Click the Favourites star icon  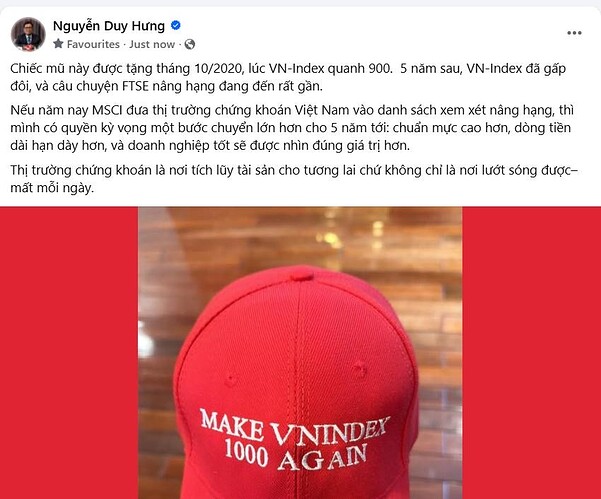coord(58,44)
